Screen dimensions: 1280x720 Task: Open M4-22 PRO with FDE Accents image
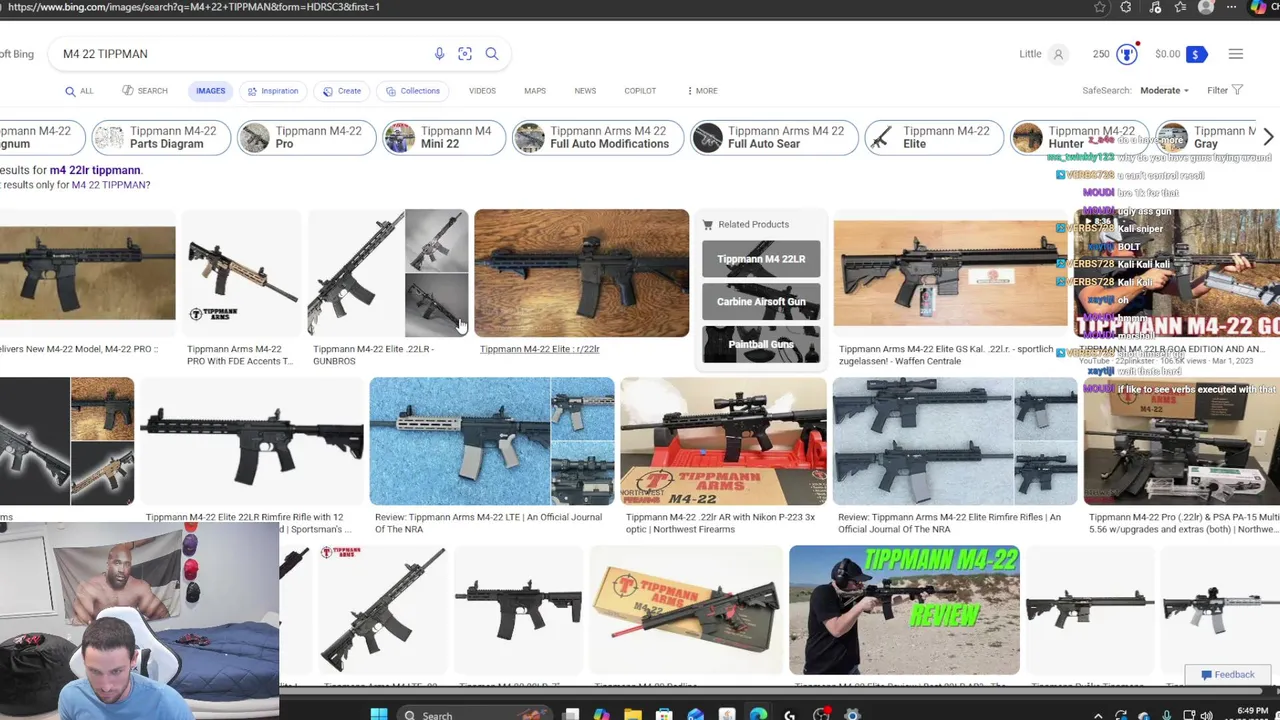[241, 273]
